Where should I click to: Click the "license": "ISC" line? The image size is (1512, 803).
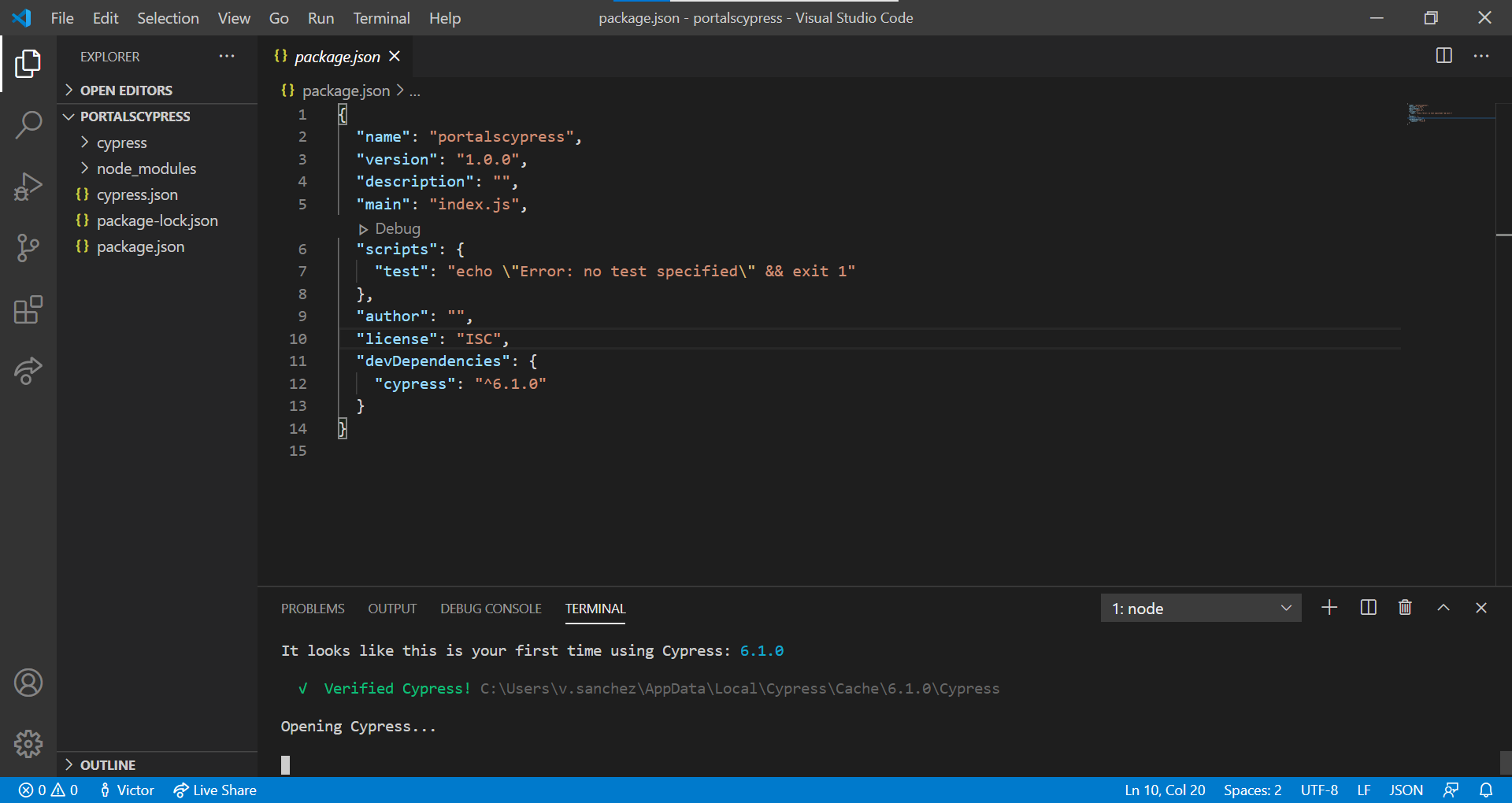432,339
